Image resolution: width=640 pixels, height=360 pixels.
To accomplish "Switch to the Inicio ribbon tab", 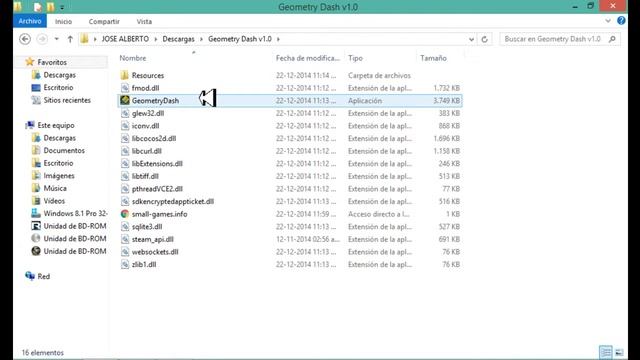I will pyautogui.click(x=63, y=22).
